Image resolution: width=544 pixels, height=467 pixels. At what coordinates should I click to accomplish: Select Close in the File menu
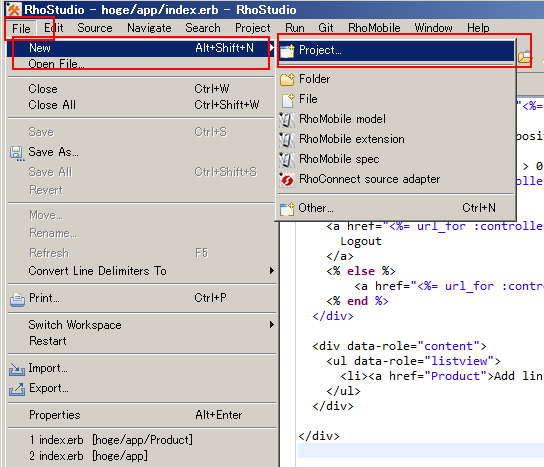141,89
